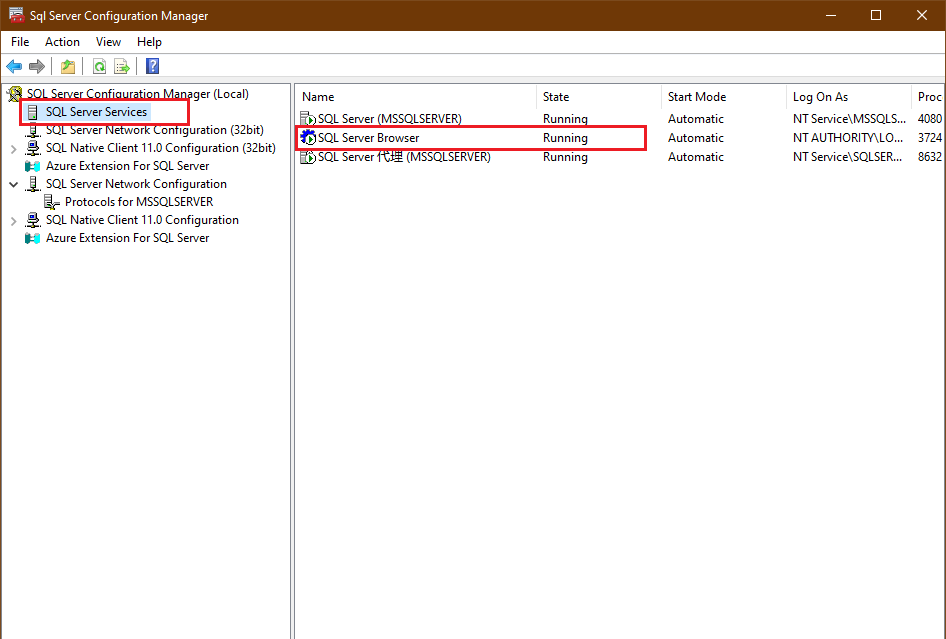
Task: Select the first Azure Extension For SQL Server
Action: point(127,166)
